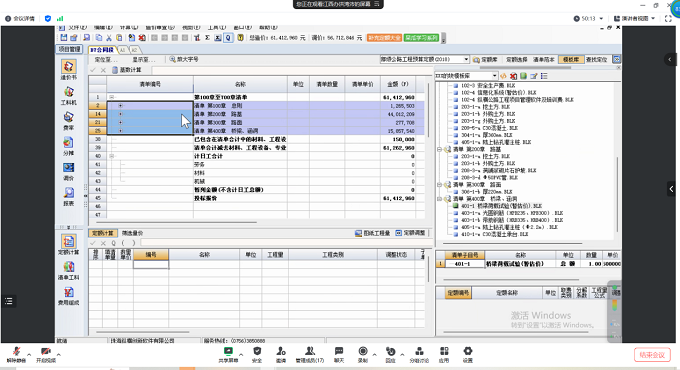680x370 pixels.
Task: Switch to the 项目管理 tab
Action: click(69, 49)
